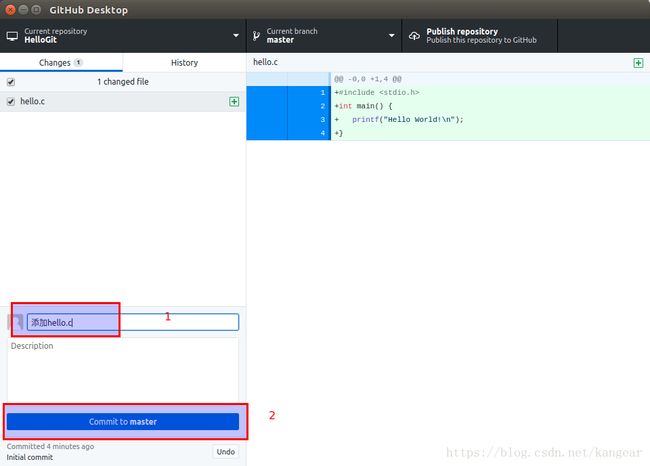Click the '1 changed file' label
Screen dimensions: 650x466
click(x=123, y=82)
